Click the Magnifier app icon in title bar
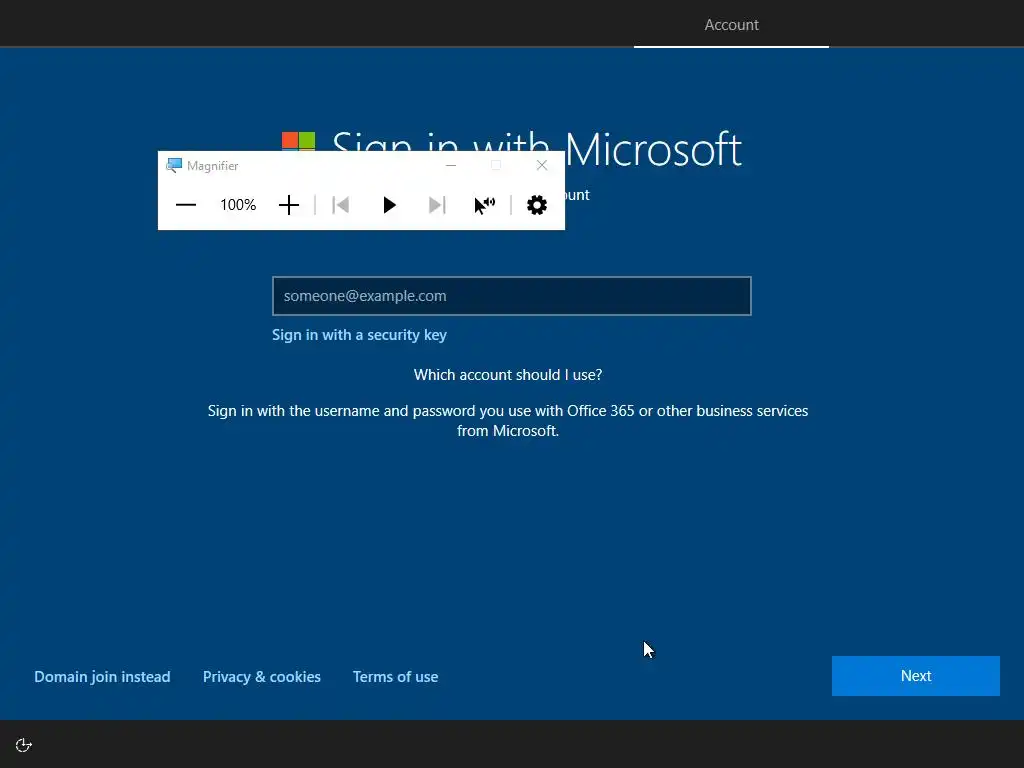The image size is (1024, 768). point(174,165)
